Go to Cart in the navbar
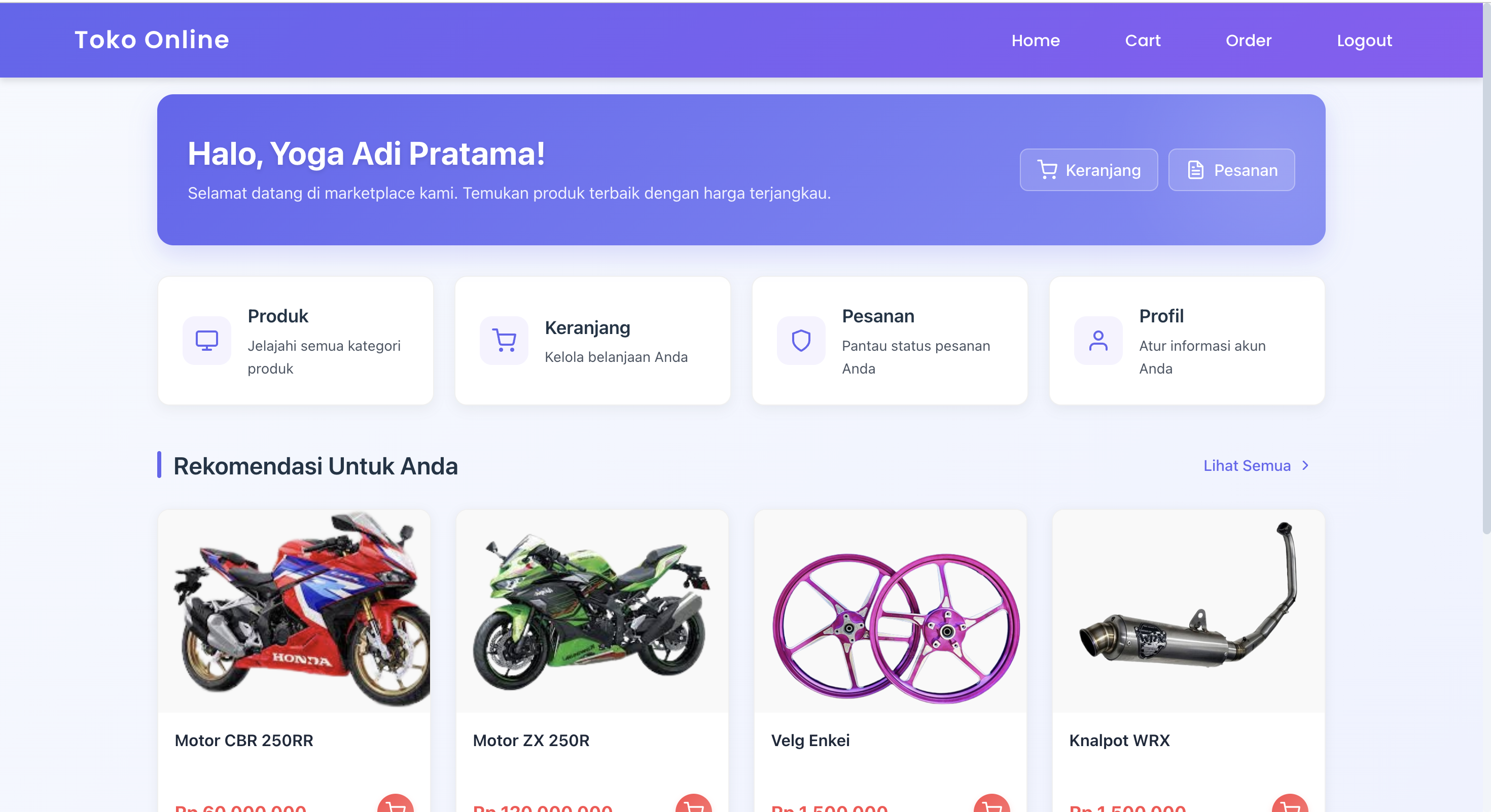This screenshot has height=812, width=1491. pos(1143,41)
